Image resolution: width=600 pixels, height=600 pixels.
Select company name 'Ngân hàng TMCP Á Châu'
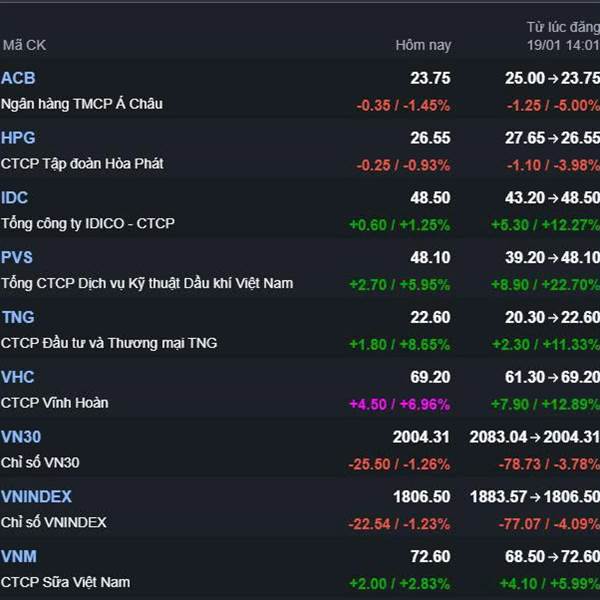click(82, 104)
